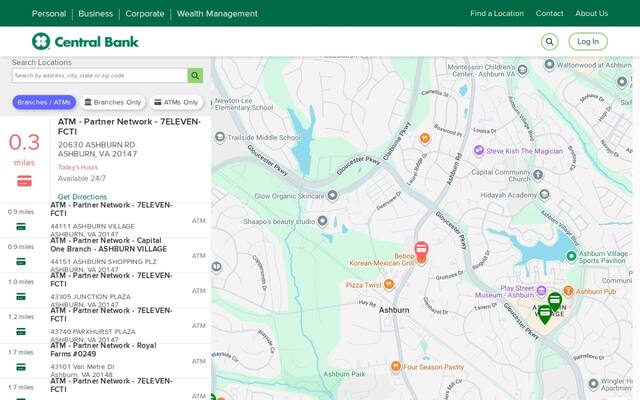Open Corporate menu

point(145,13)
